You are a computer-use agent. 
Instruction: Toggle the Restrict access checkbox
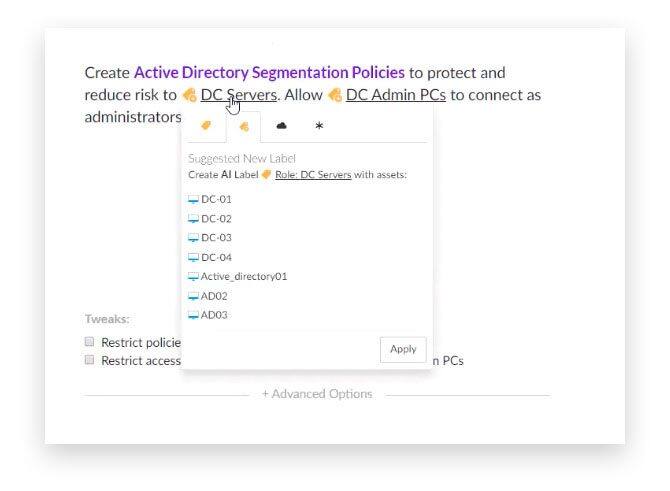click(89, 360)
